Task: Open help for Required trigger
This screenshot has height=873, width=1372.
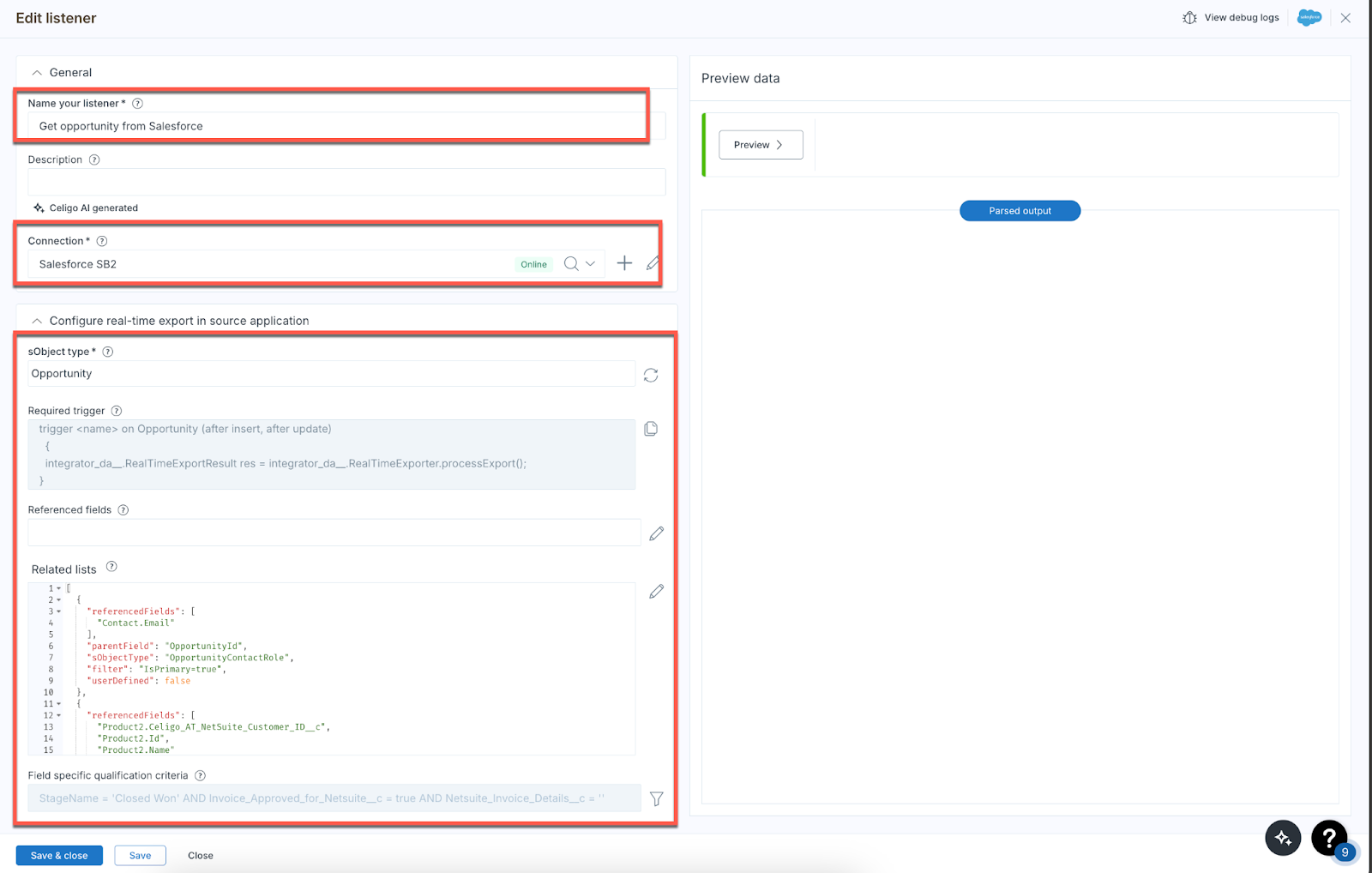Action: [x=117, y=411]
